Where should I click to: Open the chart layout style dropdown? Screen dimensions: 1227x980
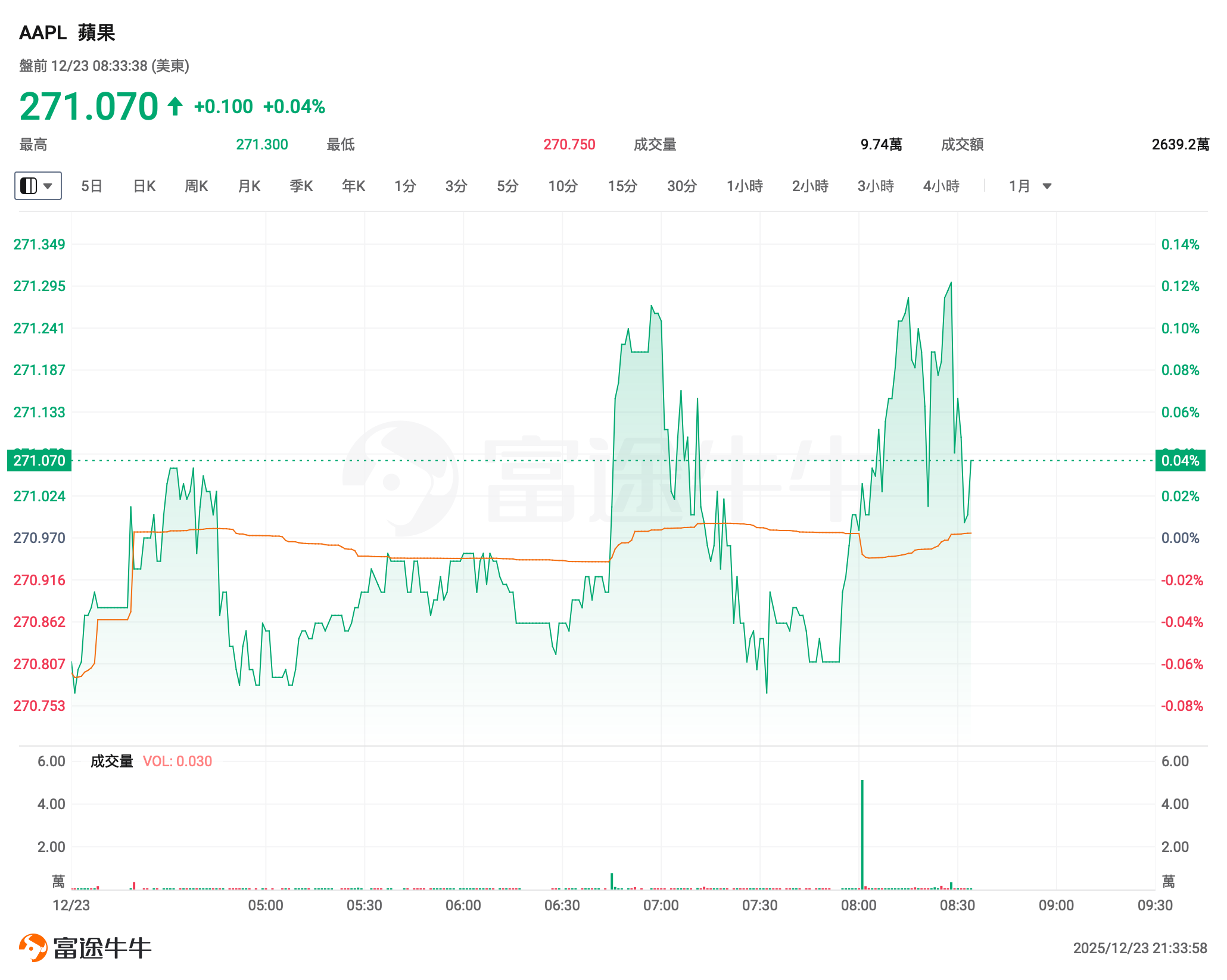(x=38, y=186)
